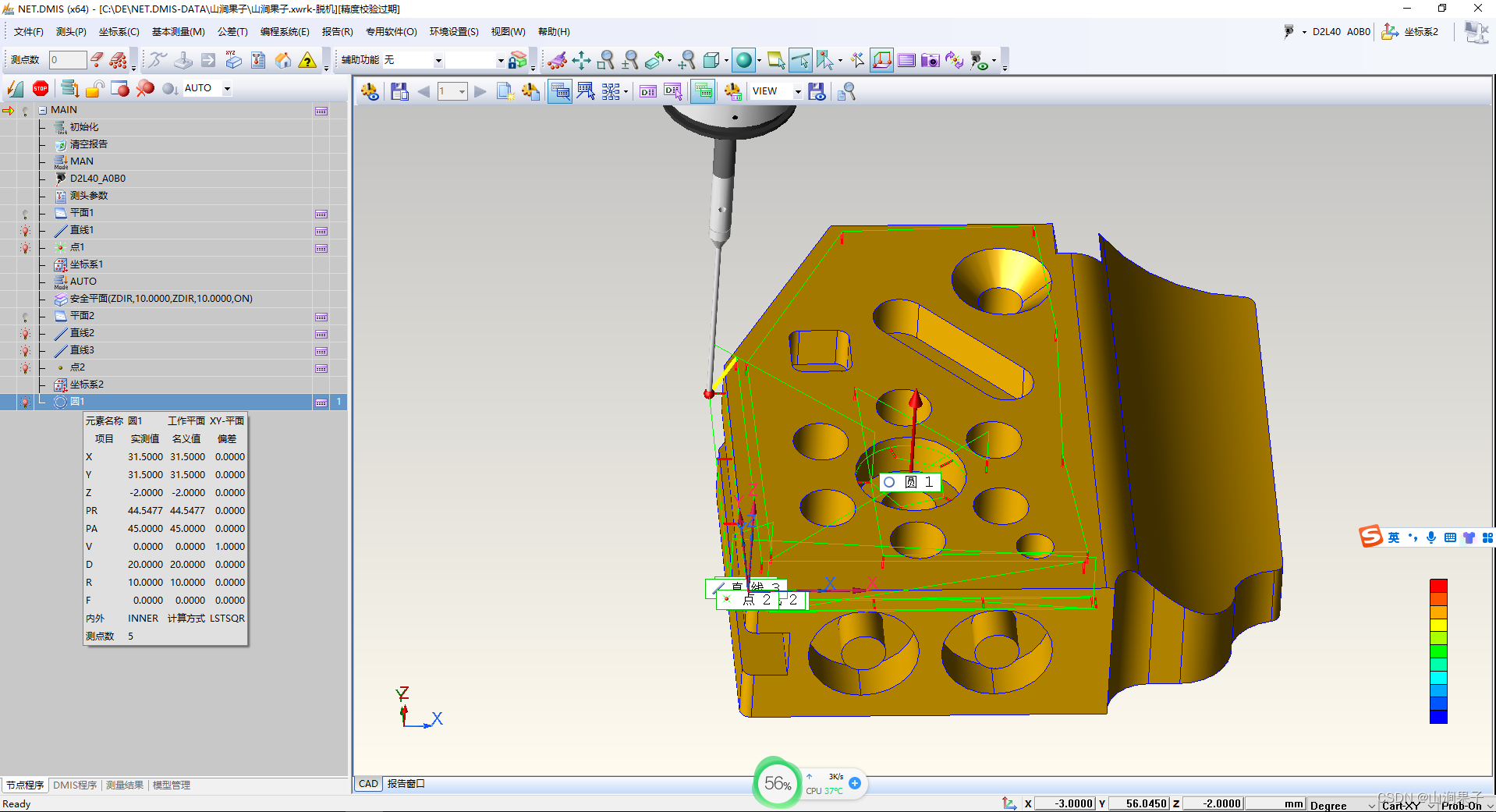Click the 圆 1 label in CAD view
Image resolution: width=1496 pixels, height=812 pixels.
coord(909,482)
